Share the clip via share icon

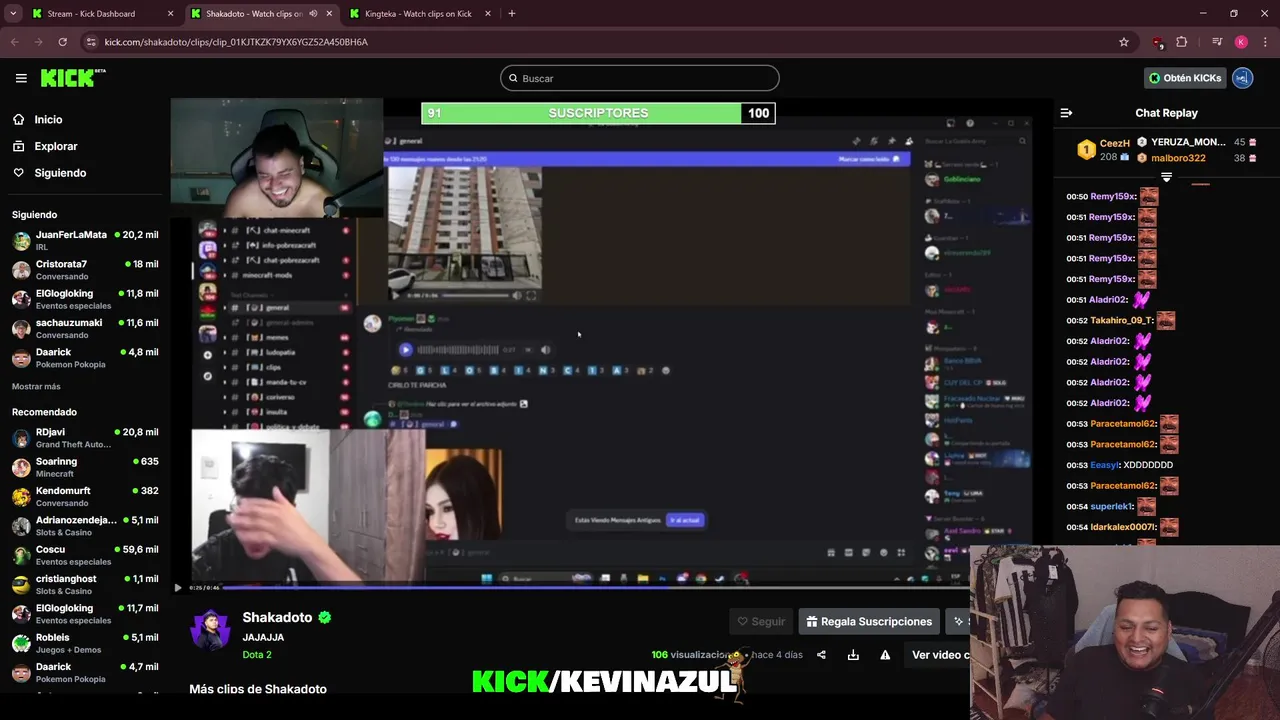point(821,655)
